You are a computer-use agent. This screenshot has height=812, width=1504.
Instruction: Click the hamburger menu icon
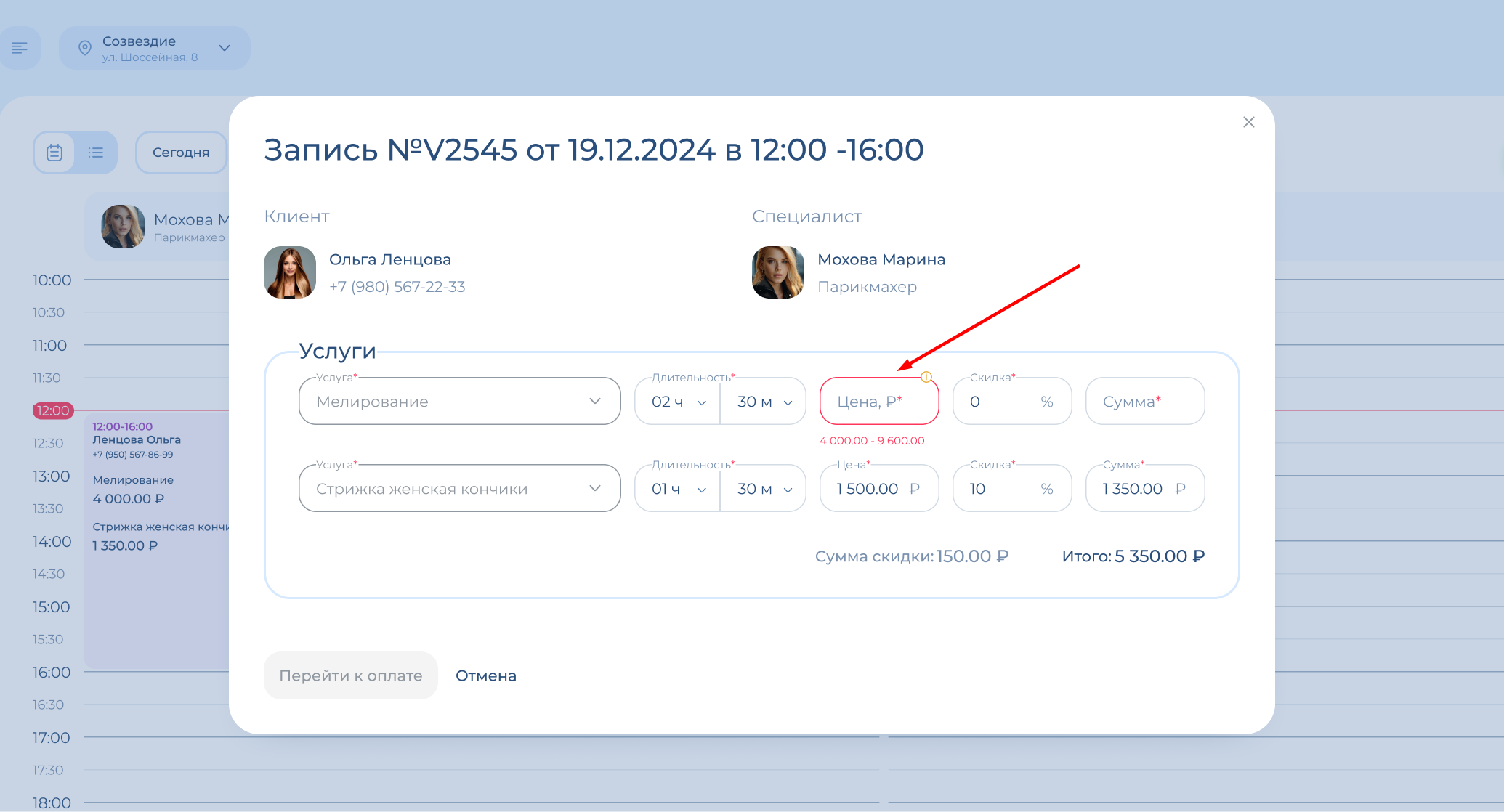click(20, 48)
